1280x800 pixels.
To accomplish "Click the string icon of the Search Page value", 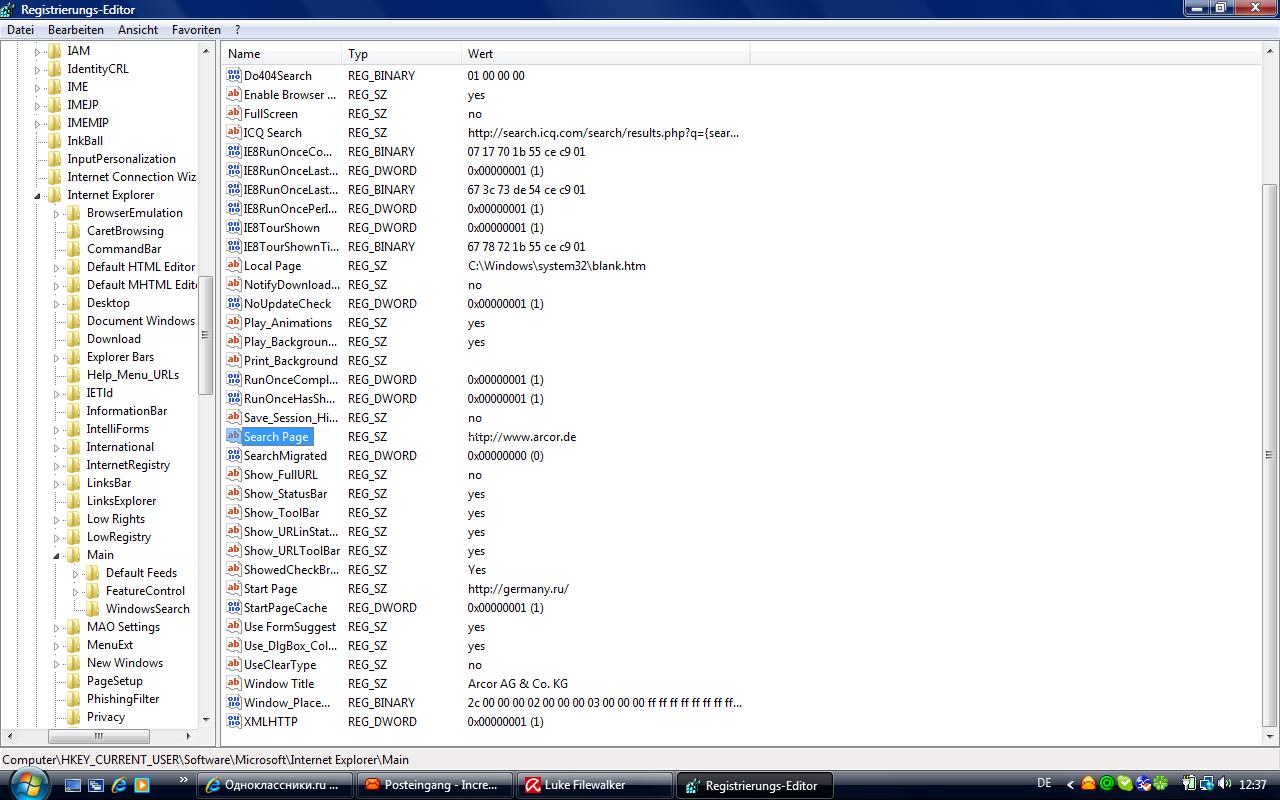I will tap(234, 437).
